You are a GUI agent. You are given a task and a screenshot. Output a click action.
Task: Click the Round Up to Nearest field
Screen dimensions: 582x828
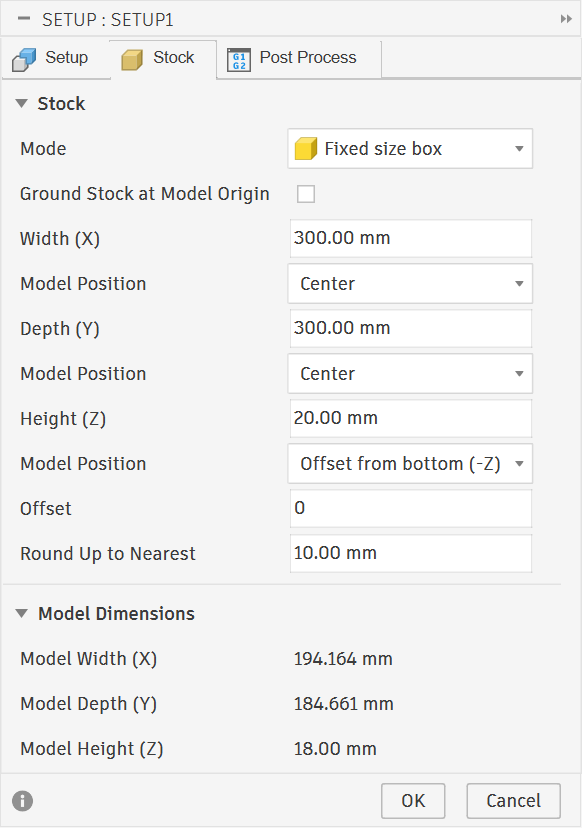pos(410,553)
